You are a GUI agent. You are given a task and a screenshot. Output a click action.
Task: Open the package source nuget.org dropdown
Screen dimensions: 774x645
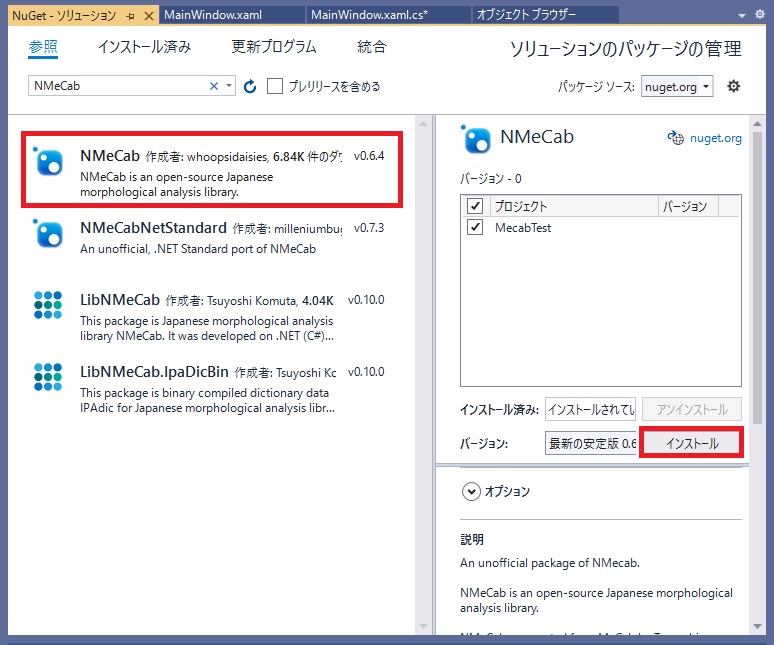pos(677,86)
